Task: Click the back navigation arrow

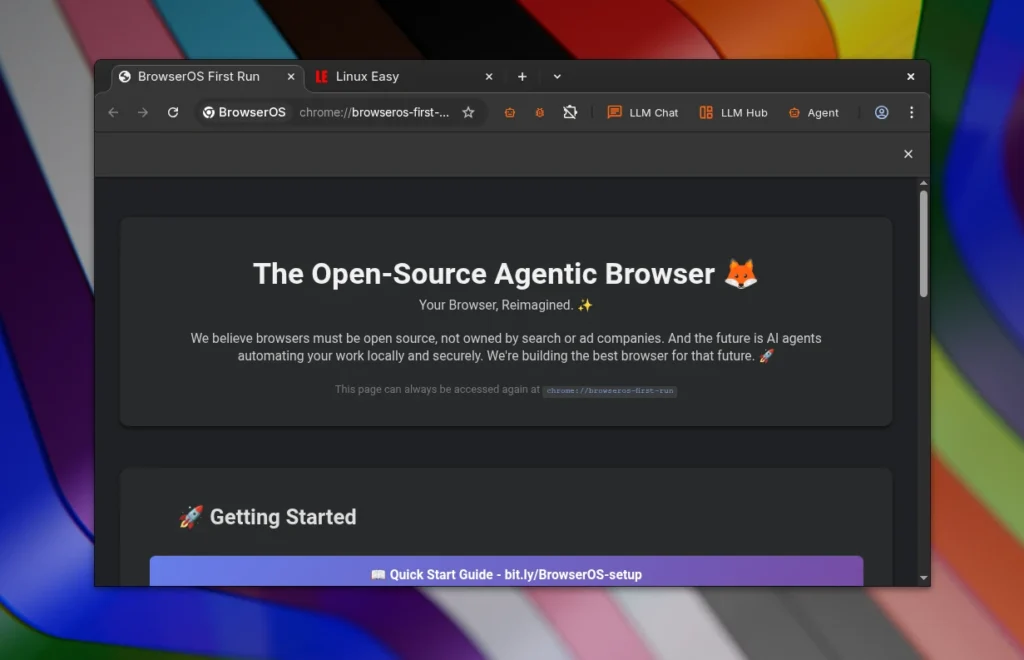Action: (113, 112)
